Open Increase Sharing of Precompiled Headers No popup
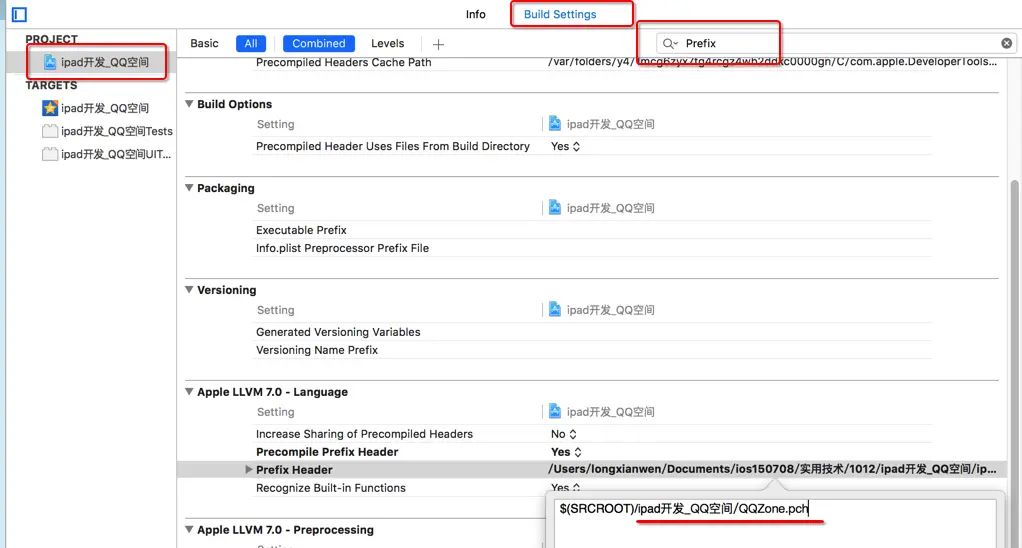Viewport: 1022px width, 548px height. [x=563, y=434]
